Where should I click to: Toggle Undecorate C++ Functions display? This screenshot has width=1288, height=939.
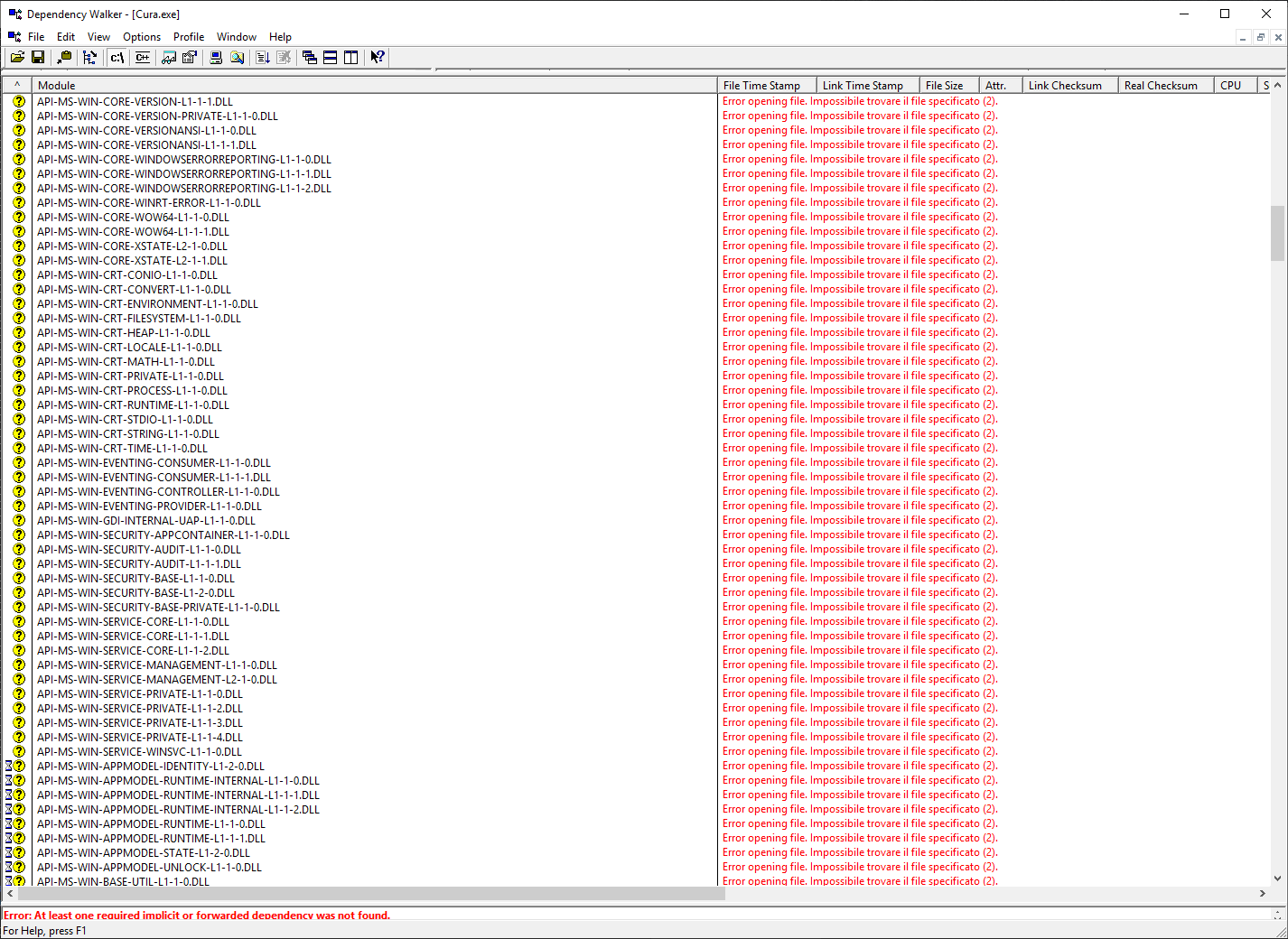click(x=143, y=57)
